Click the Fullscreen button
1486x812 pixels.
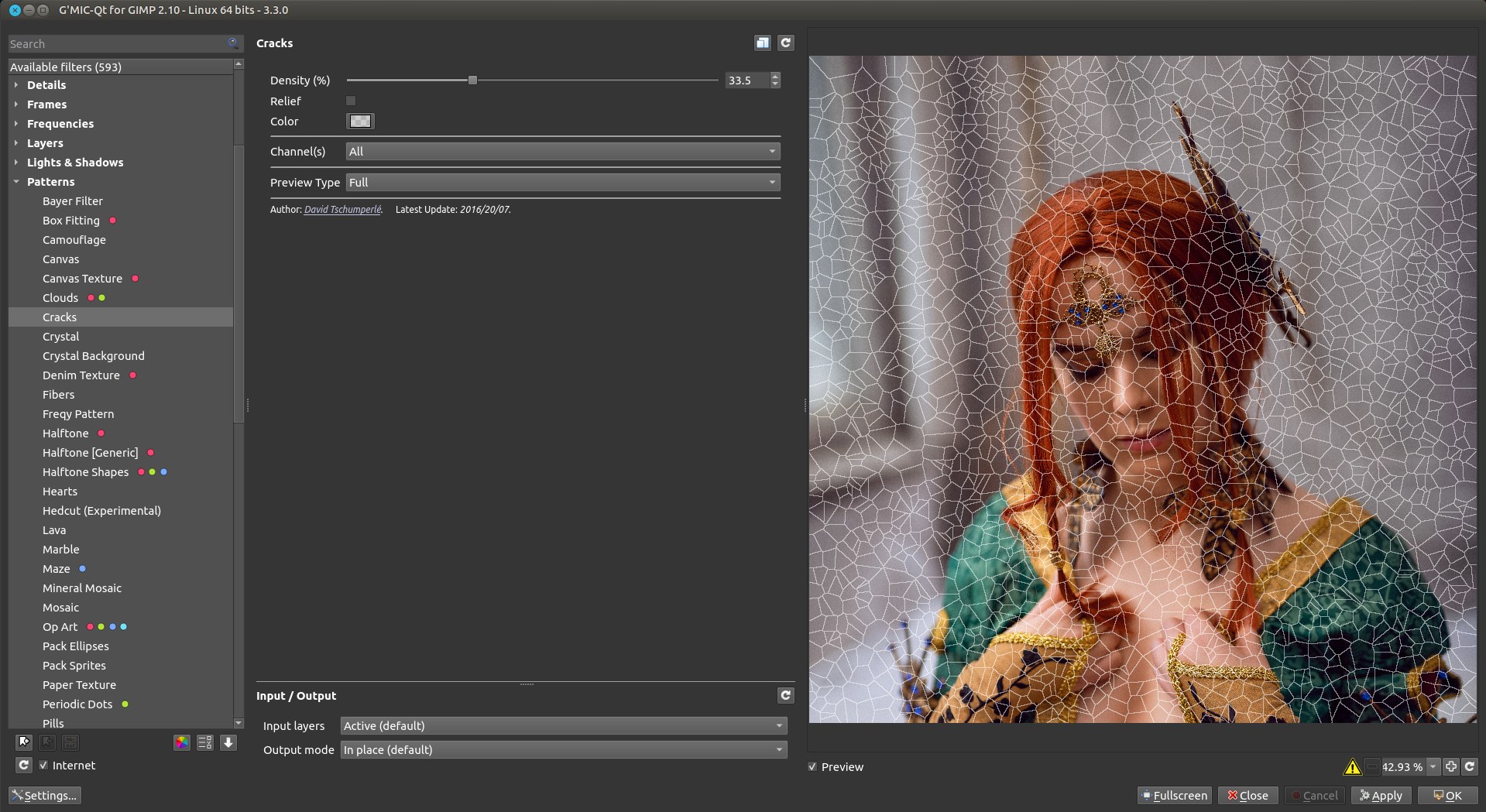point(1174,795)
